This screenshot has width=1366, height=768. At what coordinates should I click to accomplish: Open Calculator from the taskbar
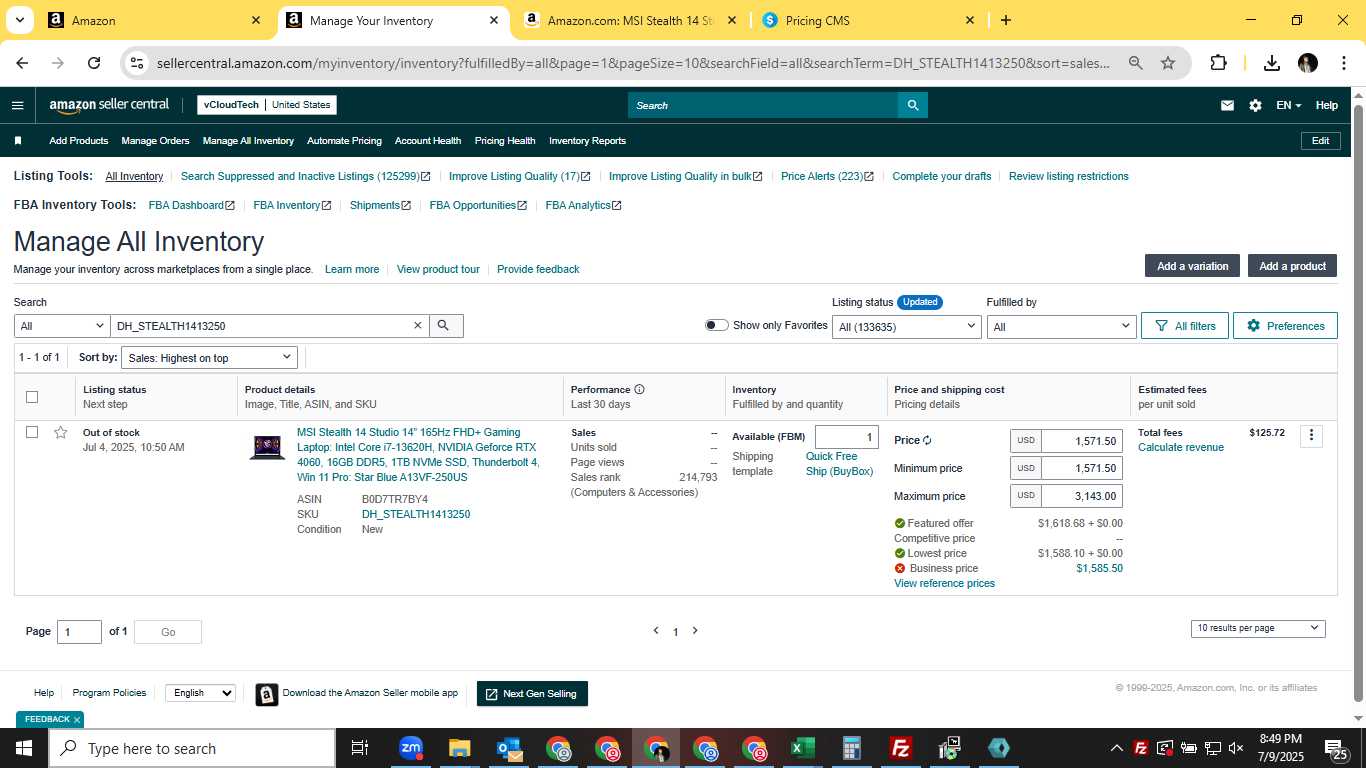[852, 748]
